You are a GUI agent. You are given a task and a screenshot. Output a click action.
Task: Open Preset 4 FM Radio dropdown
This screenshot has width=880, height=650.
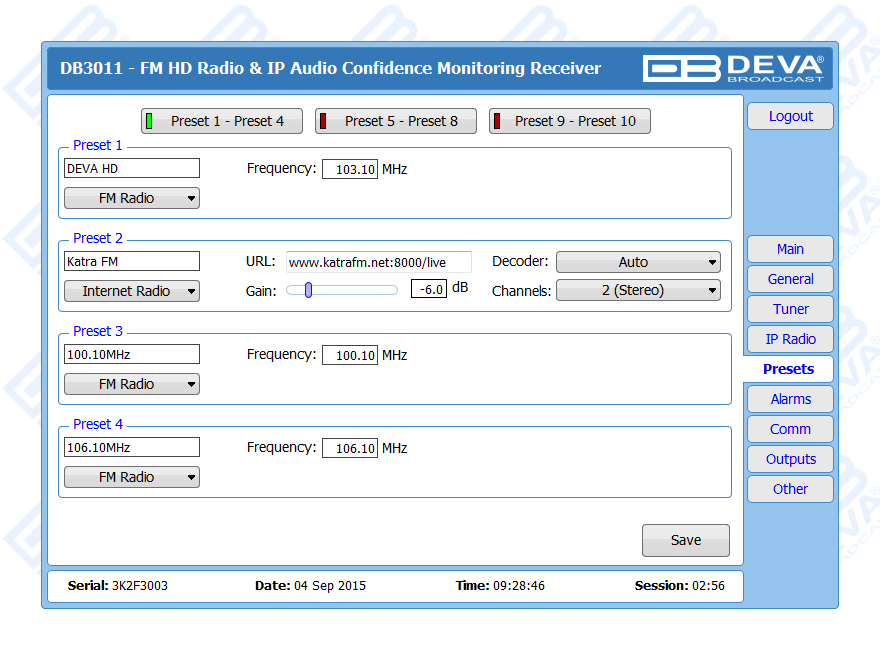[x=132, y=477]
